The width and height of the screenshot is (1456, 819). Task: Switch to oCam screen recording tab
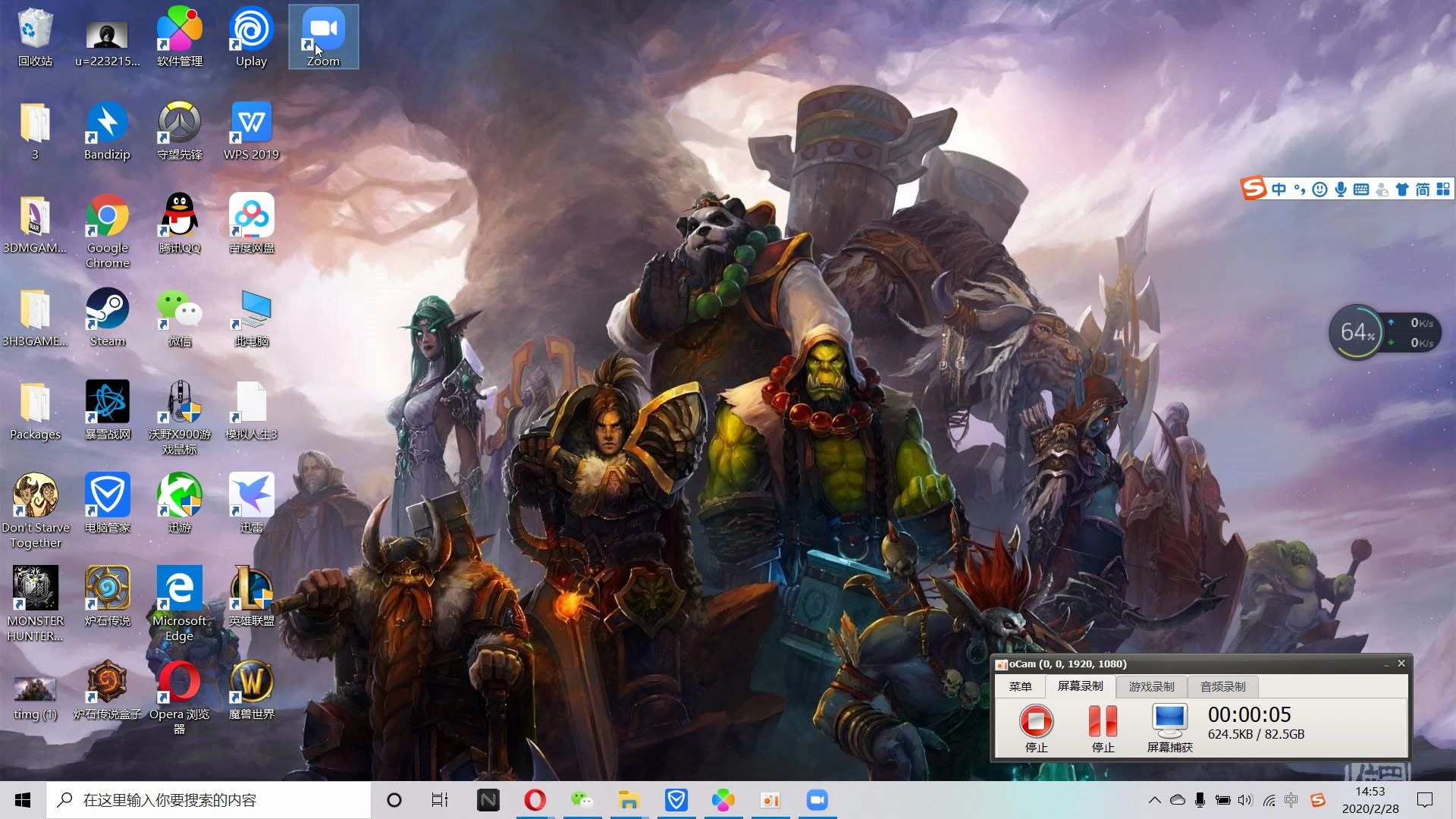point(1080,686)
